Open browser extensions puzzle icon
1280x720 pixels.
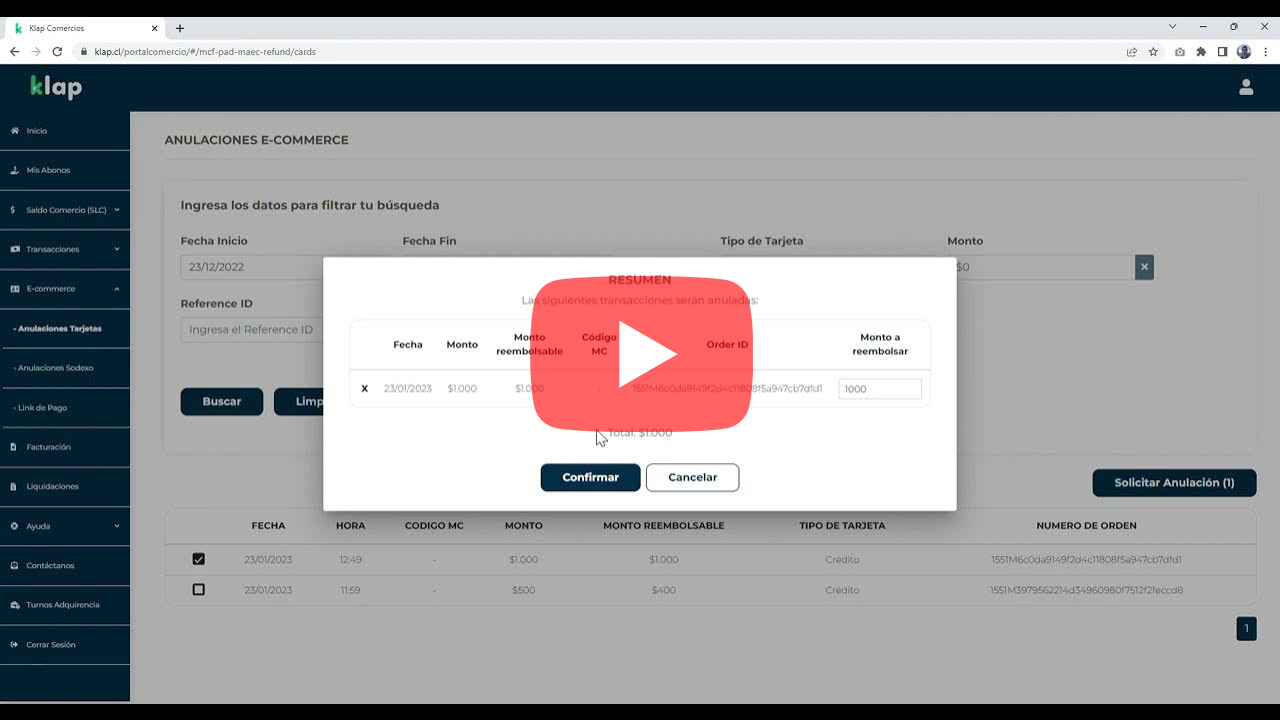click(x=1201, y=52)
